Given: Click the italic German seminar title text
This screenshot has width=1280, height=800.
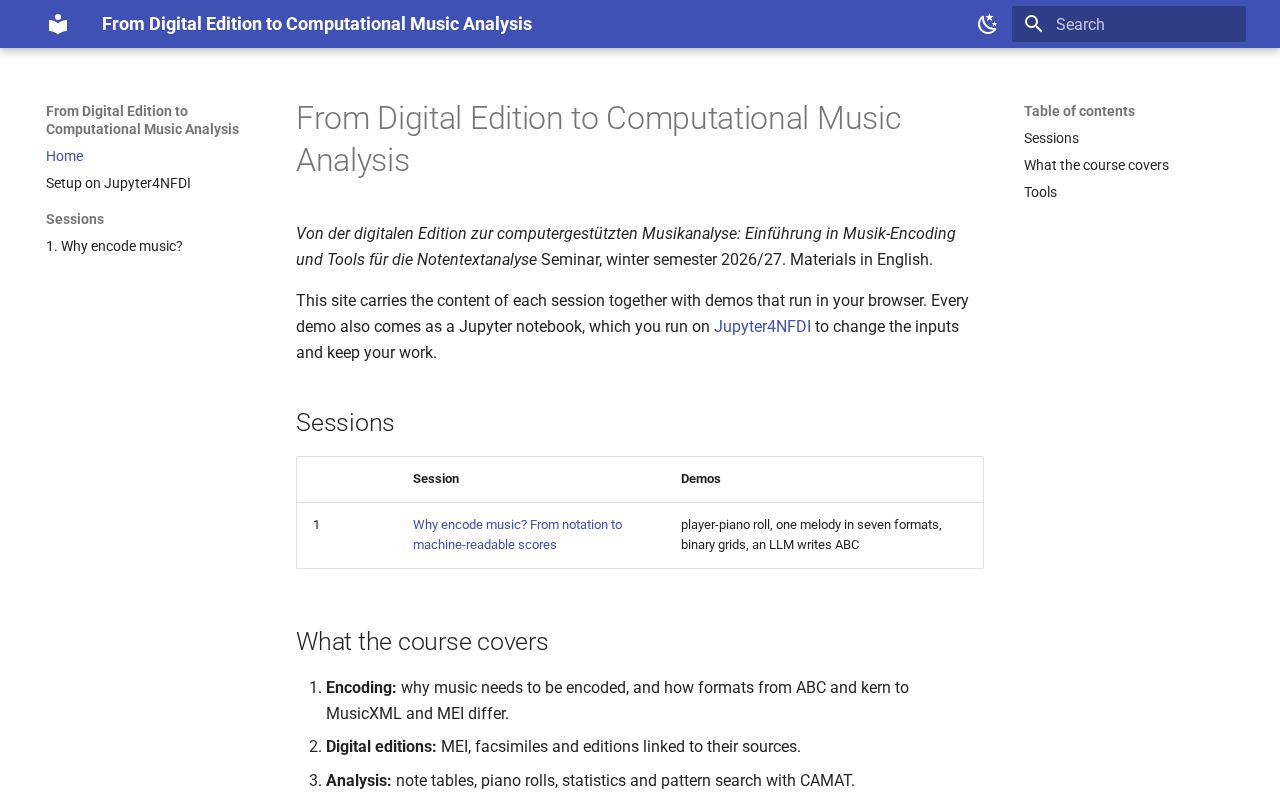Looking at the screenshot, I should tap(626, 246).
